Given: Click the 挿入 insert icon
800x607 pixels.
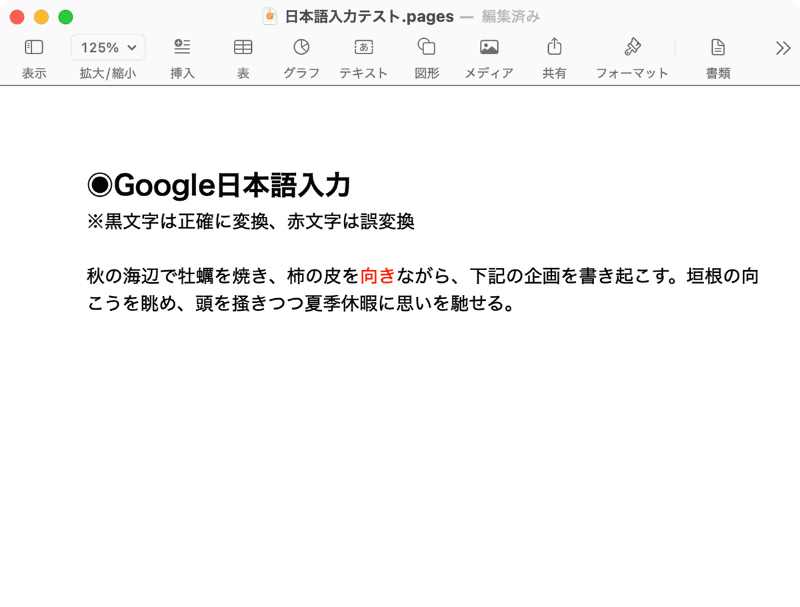Looking at the screenshot, I should (182, 47).
